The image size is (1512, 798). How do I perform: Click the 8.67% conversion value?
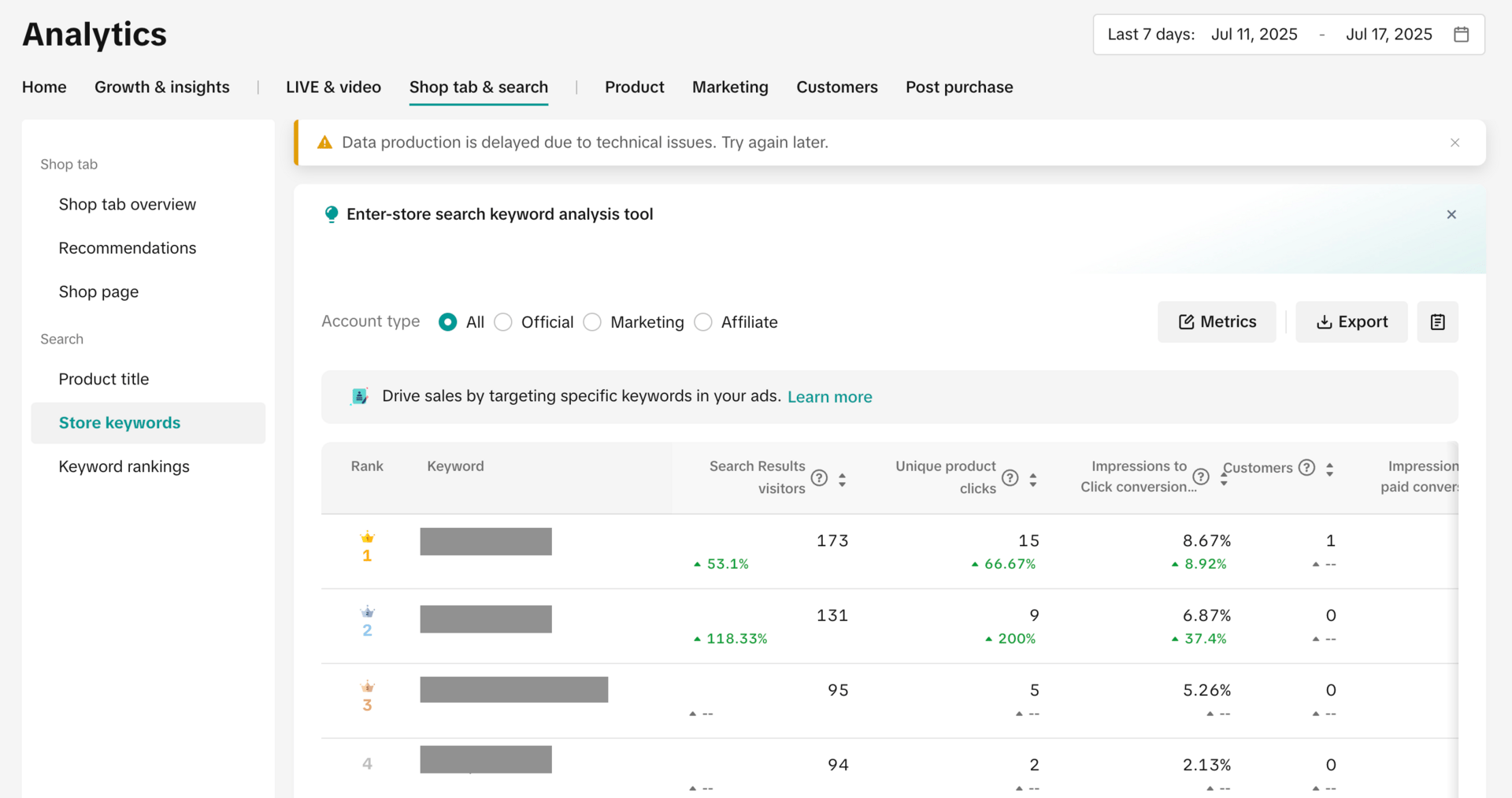click(x=1206, y=541)
